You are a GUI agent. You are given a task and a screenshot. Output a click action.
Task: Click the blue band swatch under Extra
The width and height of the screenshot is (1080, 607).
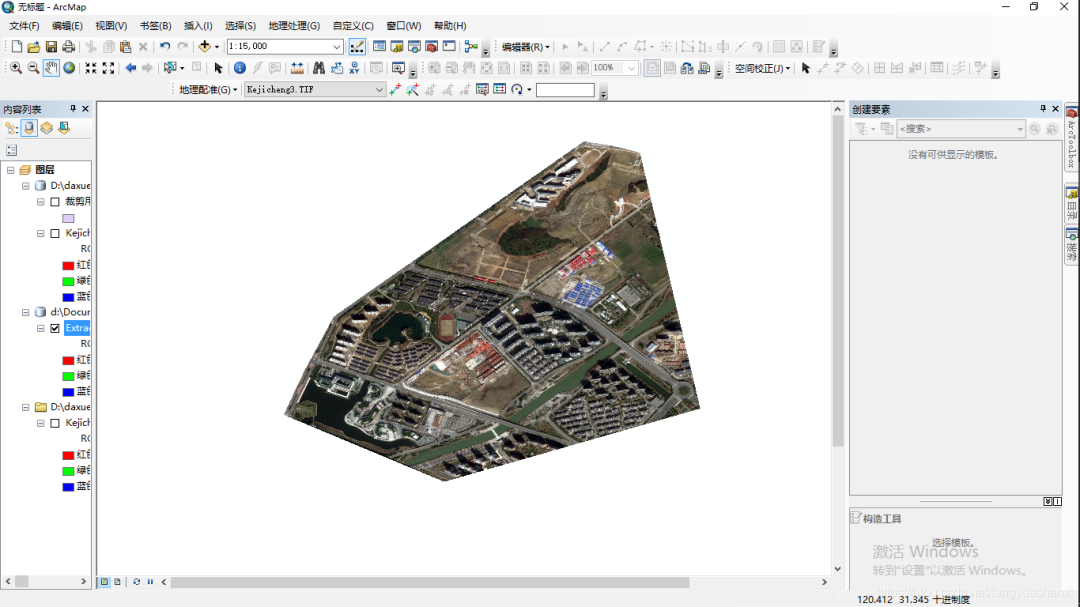point(68,392)
